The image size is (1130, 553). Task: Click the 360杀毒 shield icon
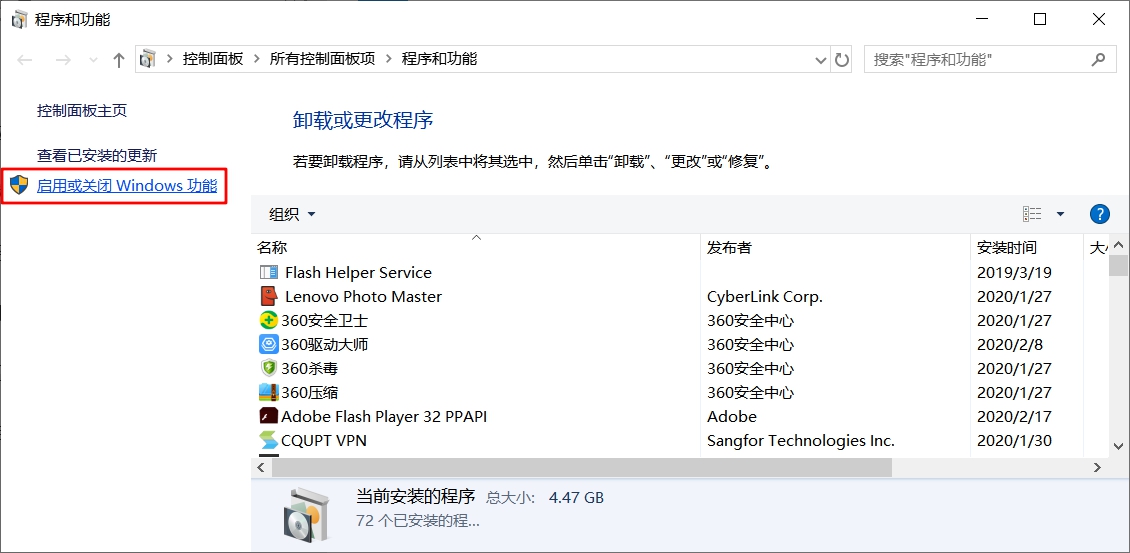(x=269, y=368)
